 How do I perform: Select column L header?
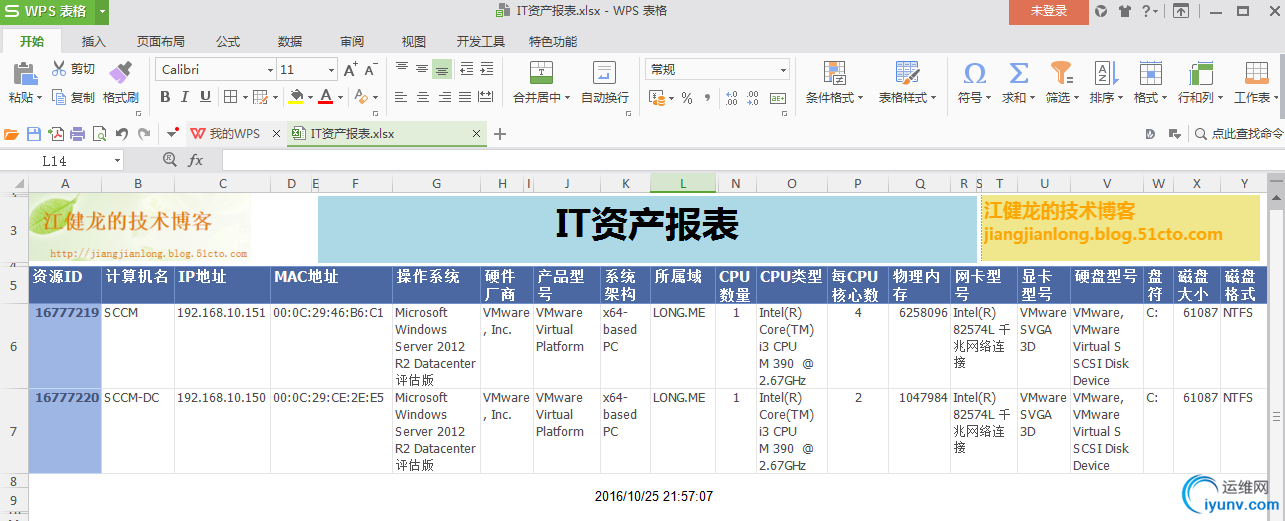point(683,183)
